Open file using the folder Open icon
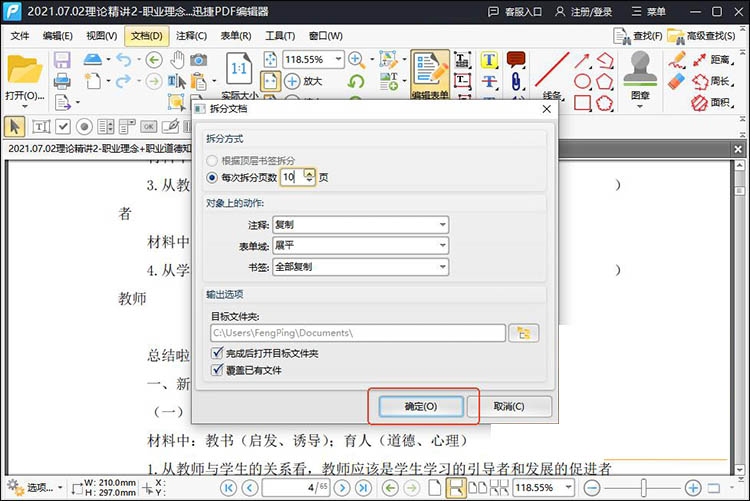The image size is (750, 501). pyautogui.click(x=24, y=71)
